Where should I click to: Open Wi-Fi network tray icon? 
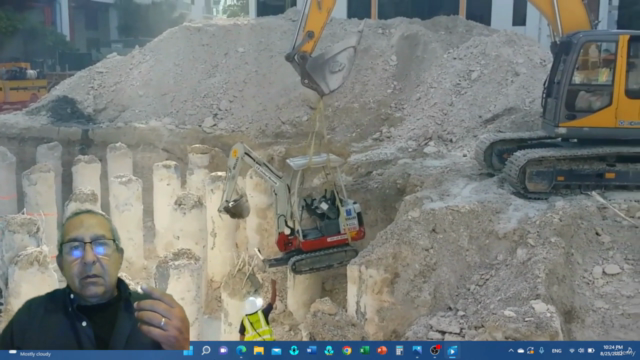572,351
